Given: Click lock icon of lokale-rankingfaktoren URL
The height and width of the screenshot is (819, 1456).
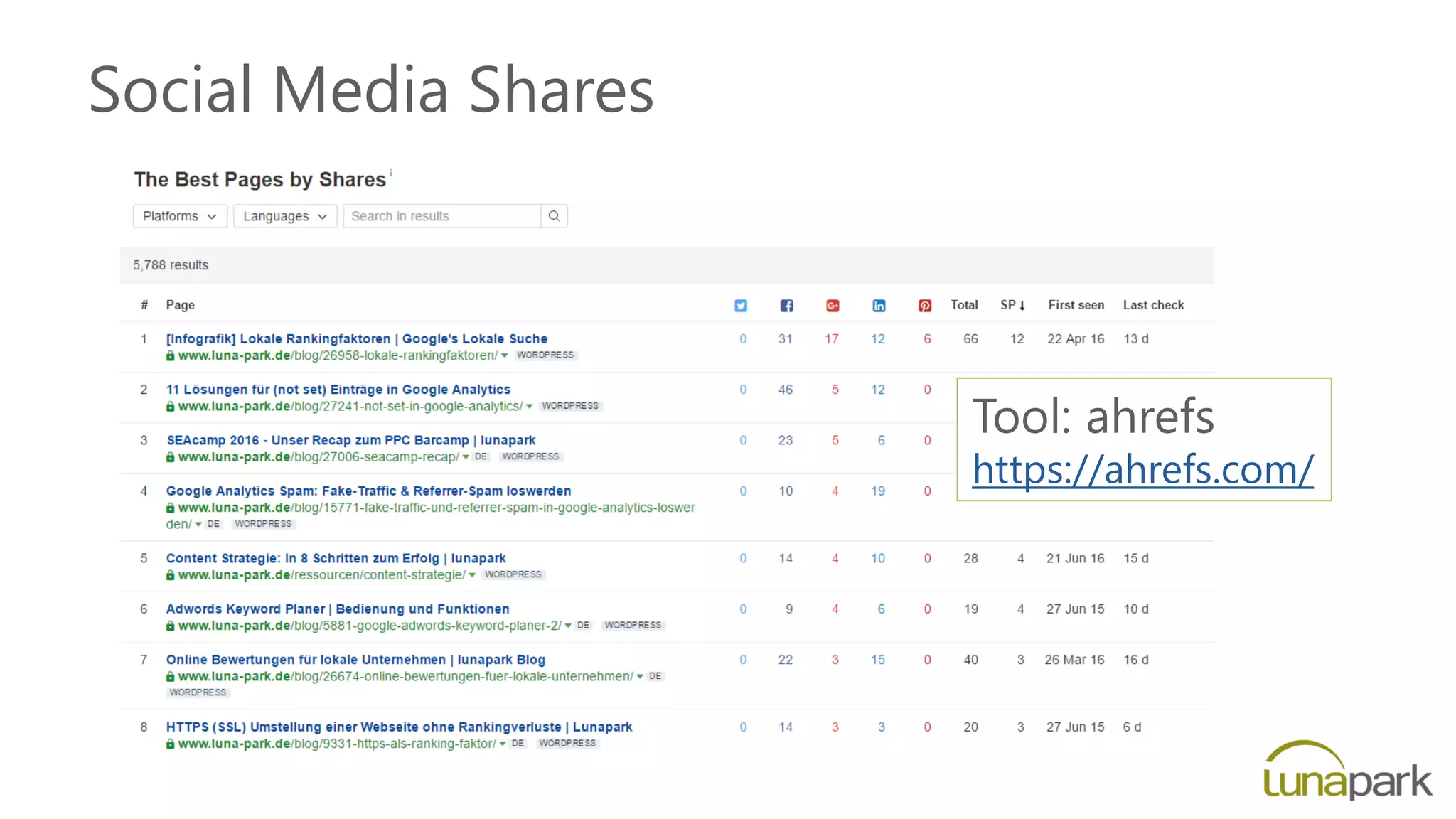Looking at the screenshot, I should pyautogui.click(x=170, y=355).
